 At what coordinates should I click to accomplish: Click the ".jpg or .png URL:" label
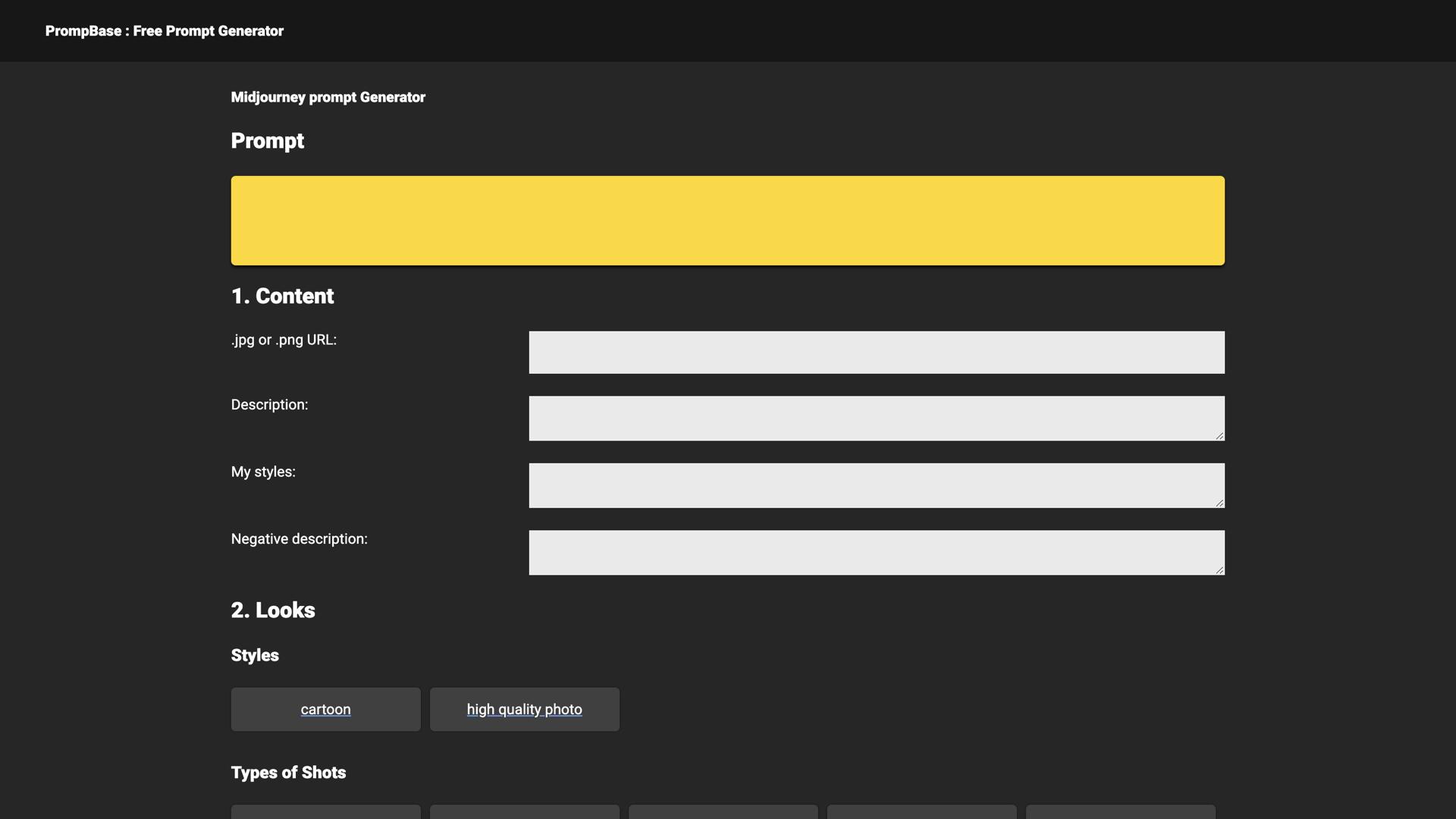point(284,340)
